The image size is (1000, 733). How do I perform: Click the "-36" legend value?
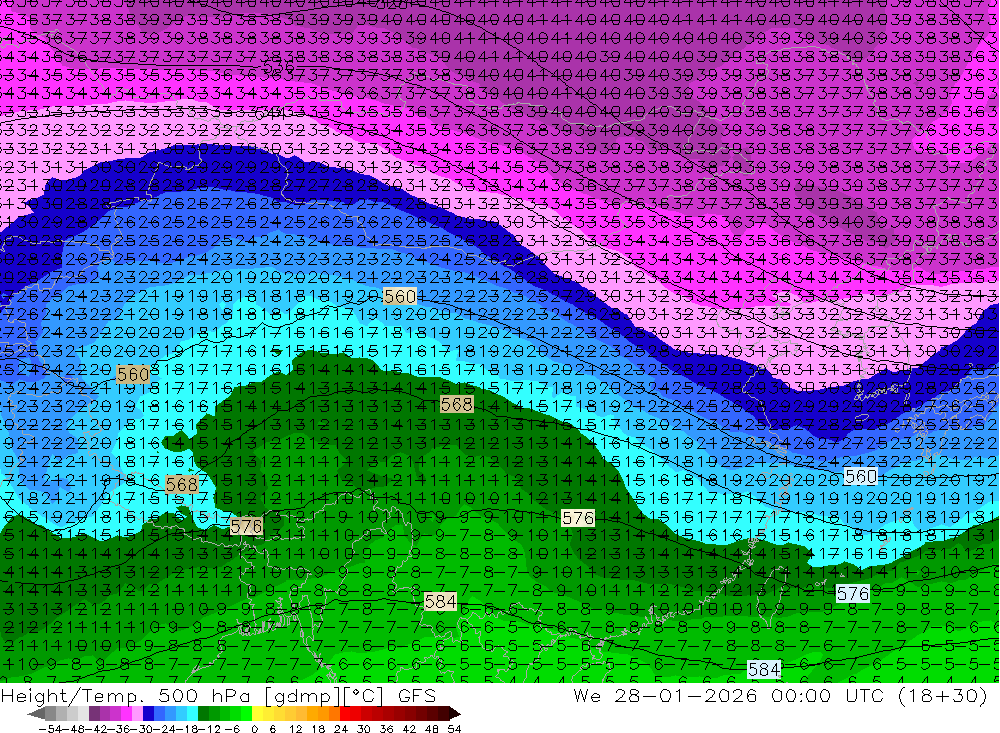coord(119,729)
